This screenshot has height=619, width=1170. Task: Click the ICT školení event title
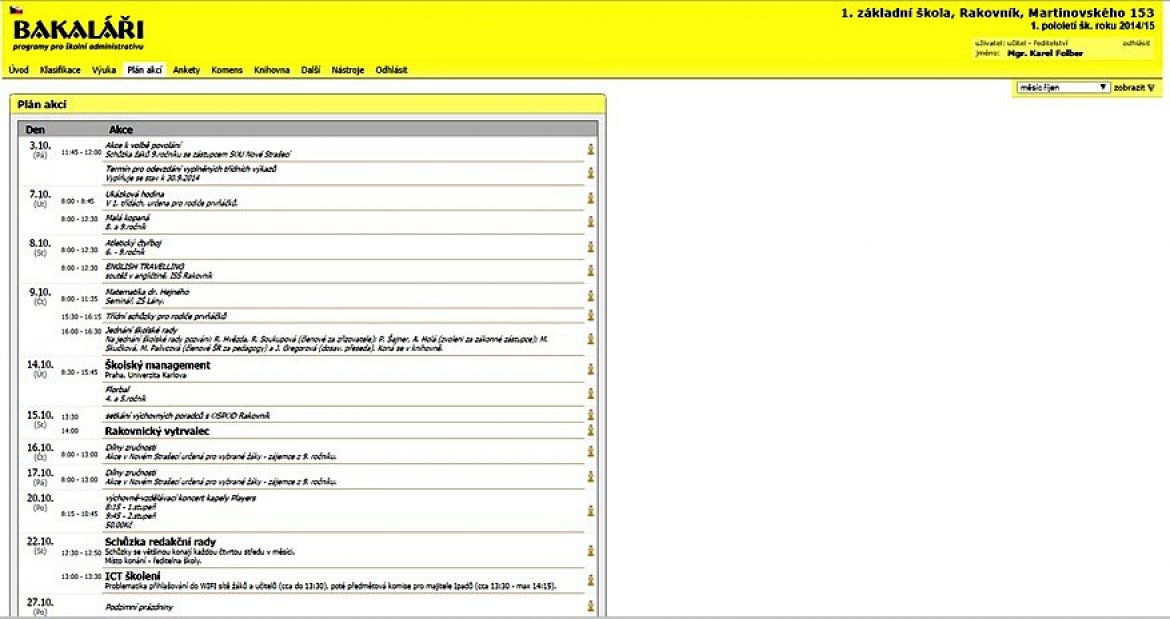[x=132, y=576]
